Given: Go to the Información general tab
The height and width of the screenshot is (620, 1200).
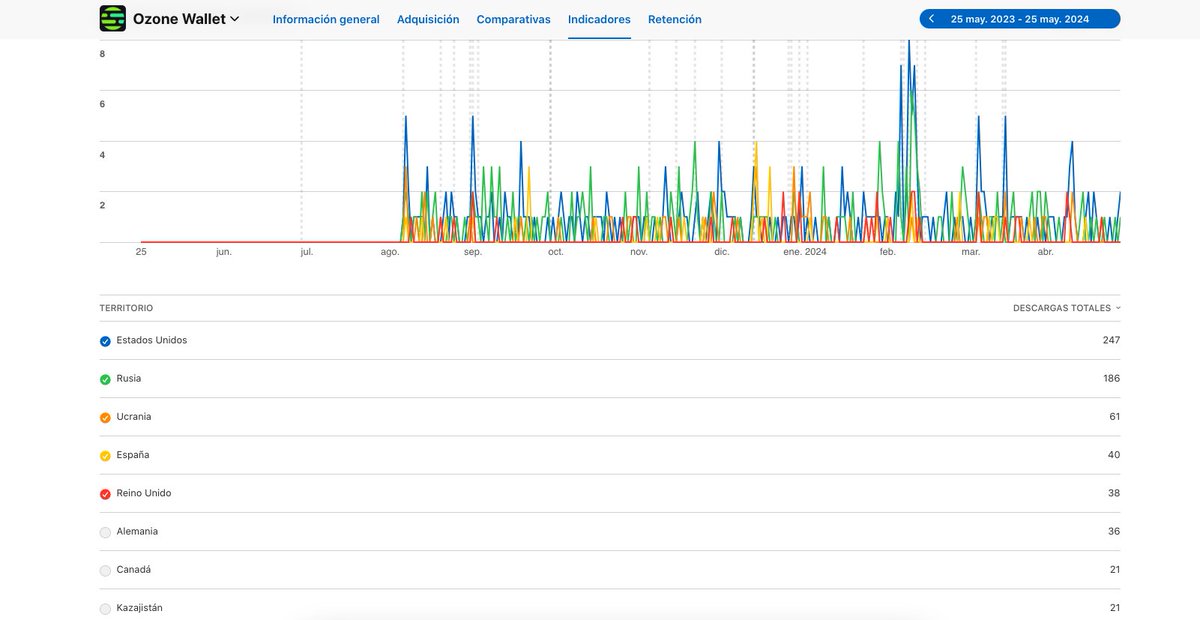Looking at the screenshot, I should click(x=326, y=19).
